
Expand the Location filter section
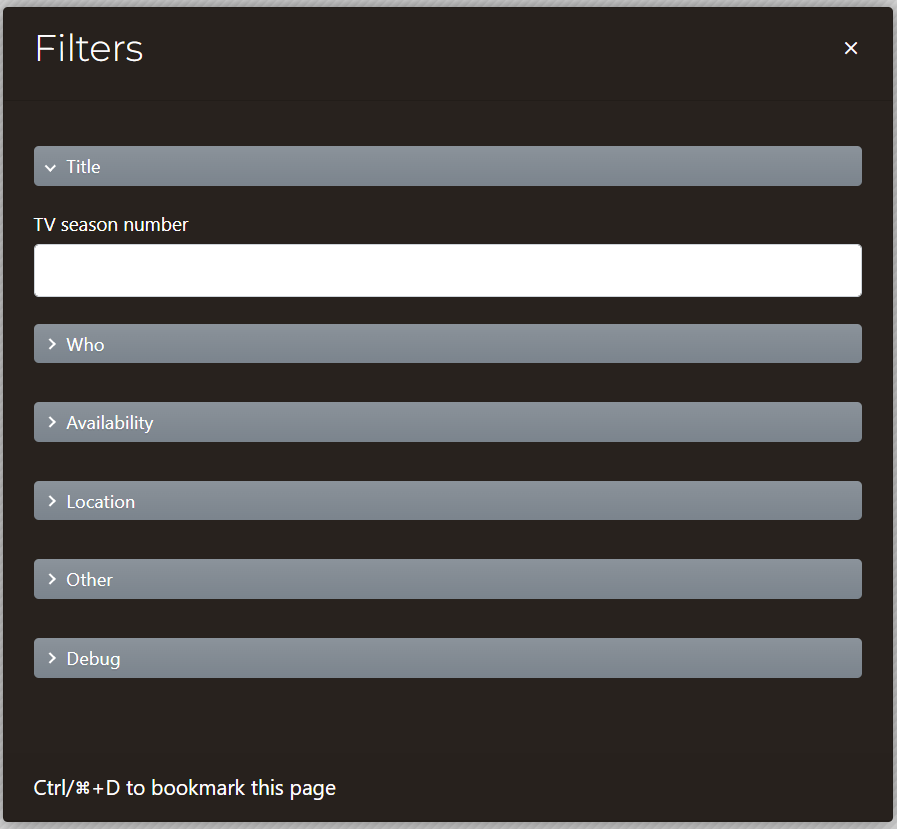tap(447, 501)
